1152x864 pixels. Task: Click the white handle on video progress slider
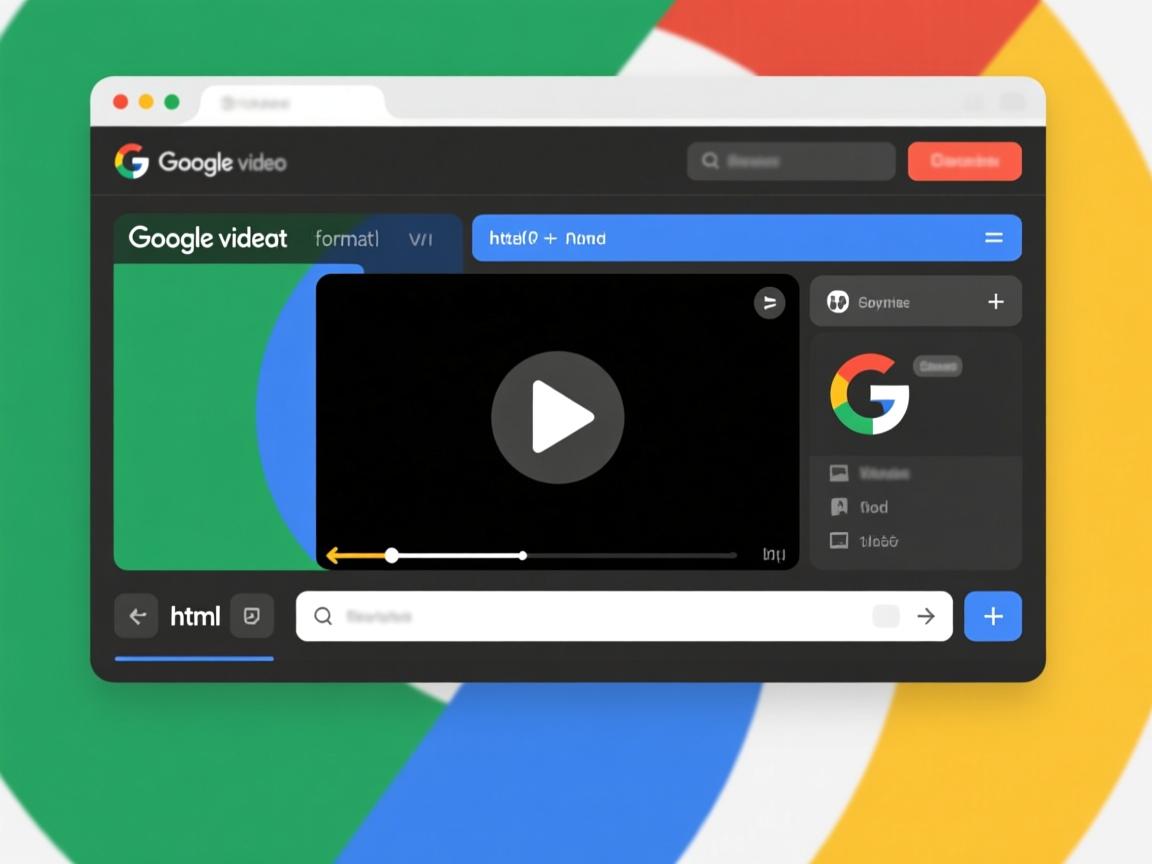(392, 555)
